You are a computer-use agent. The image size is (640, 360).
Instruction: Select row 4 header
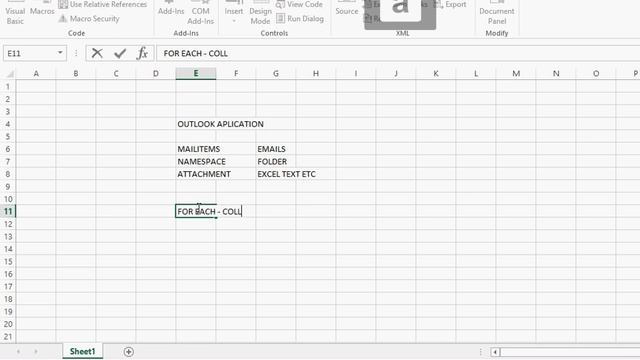tap(8, 124)
